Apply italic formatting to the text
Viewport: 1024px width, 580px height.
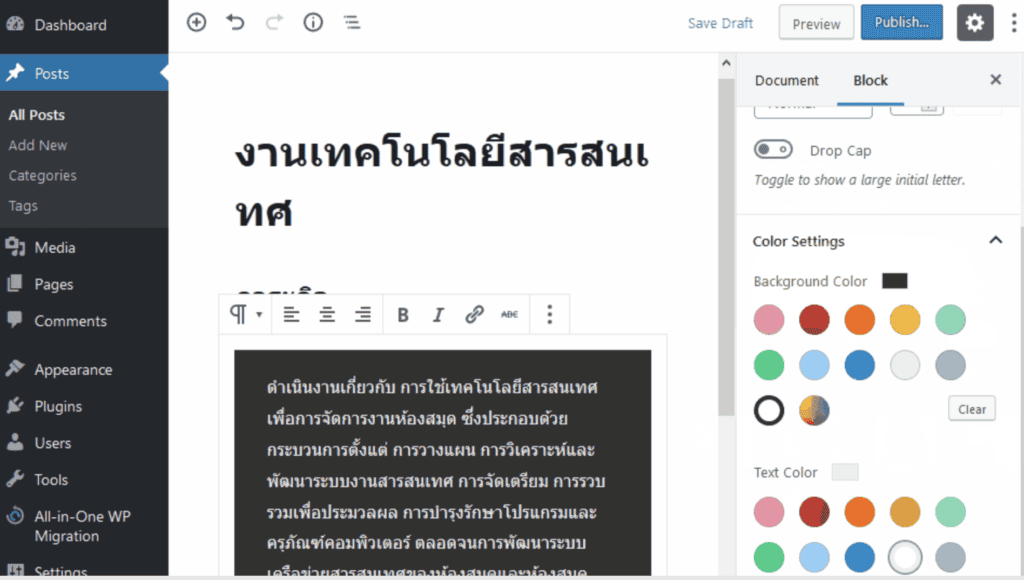(438, 314)
